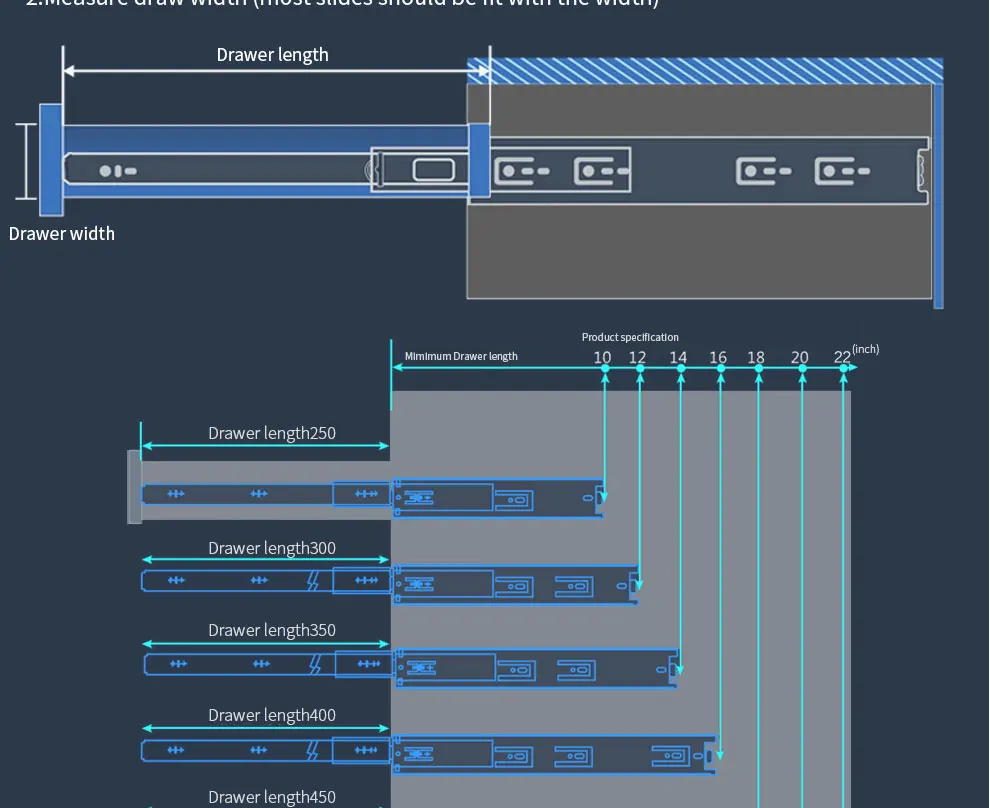Click the cyan dot marker below 16
Screen dimensions: 990x808
coord(720,369)
